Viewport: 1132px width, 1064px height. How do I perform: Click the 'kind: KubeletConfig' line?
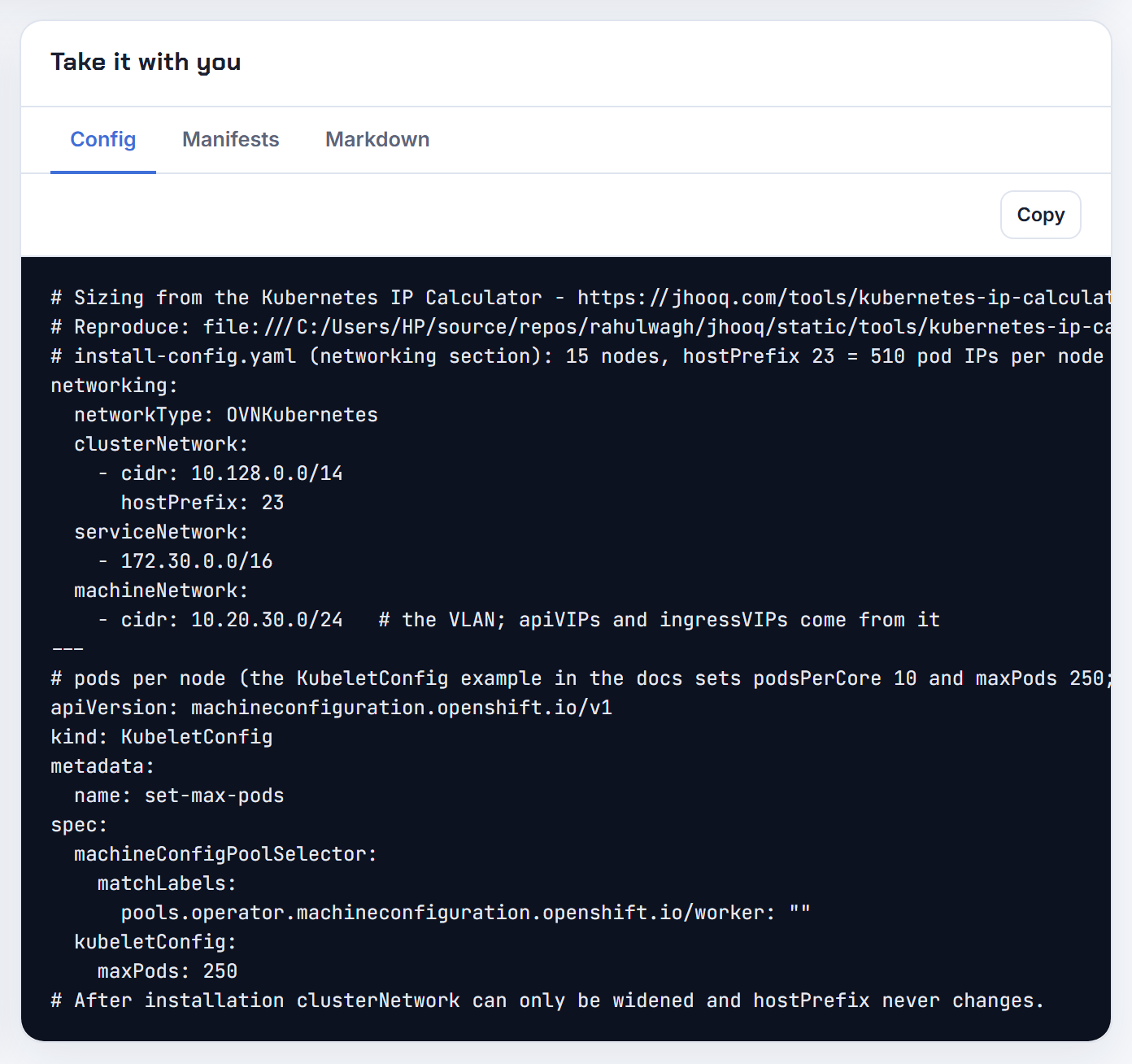[x=162, y=737]
